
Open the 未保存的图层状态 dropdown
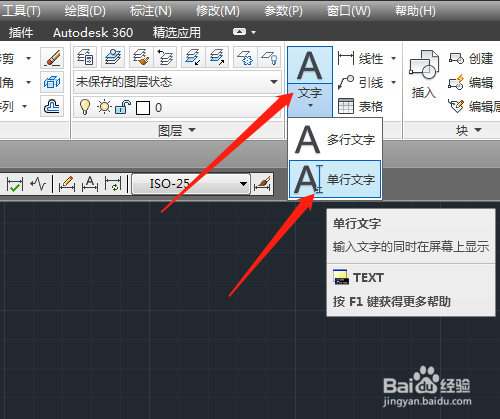click(177, 82)
